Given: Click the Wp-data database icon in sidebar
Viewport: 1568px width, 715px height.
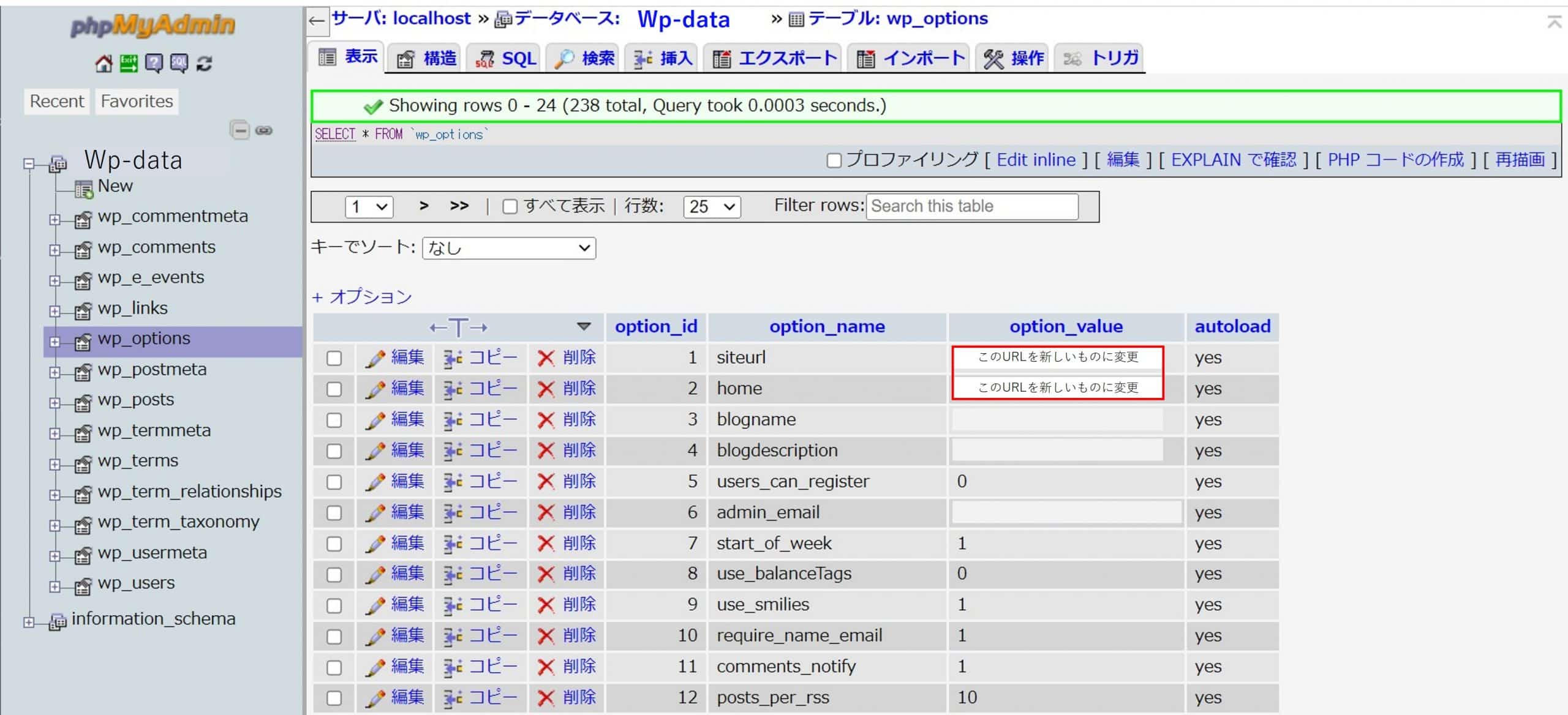Looking at the screenshot, I should pos(58,163).
